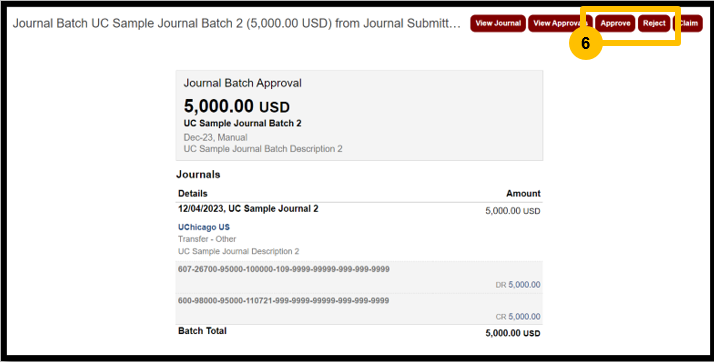This screenshot has height=362, width=714.
Task: Click the DR 5,000.00 amount link
Action: pos(524,285)
